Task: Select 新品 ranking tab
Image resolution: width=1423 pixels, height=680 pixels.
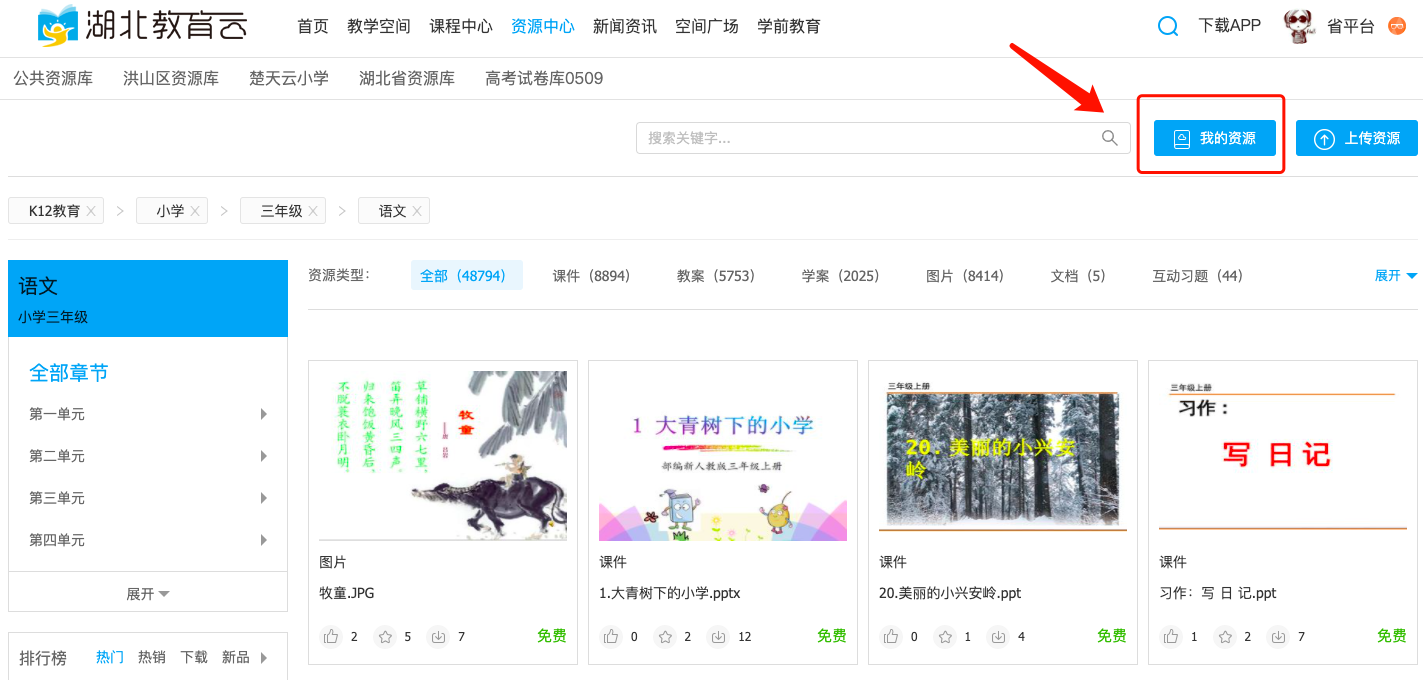Action: tap(236, 657)
